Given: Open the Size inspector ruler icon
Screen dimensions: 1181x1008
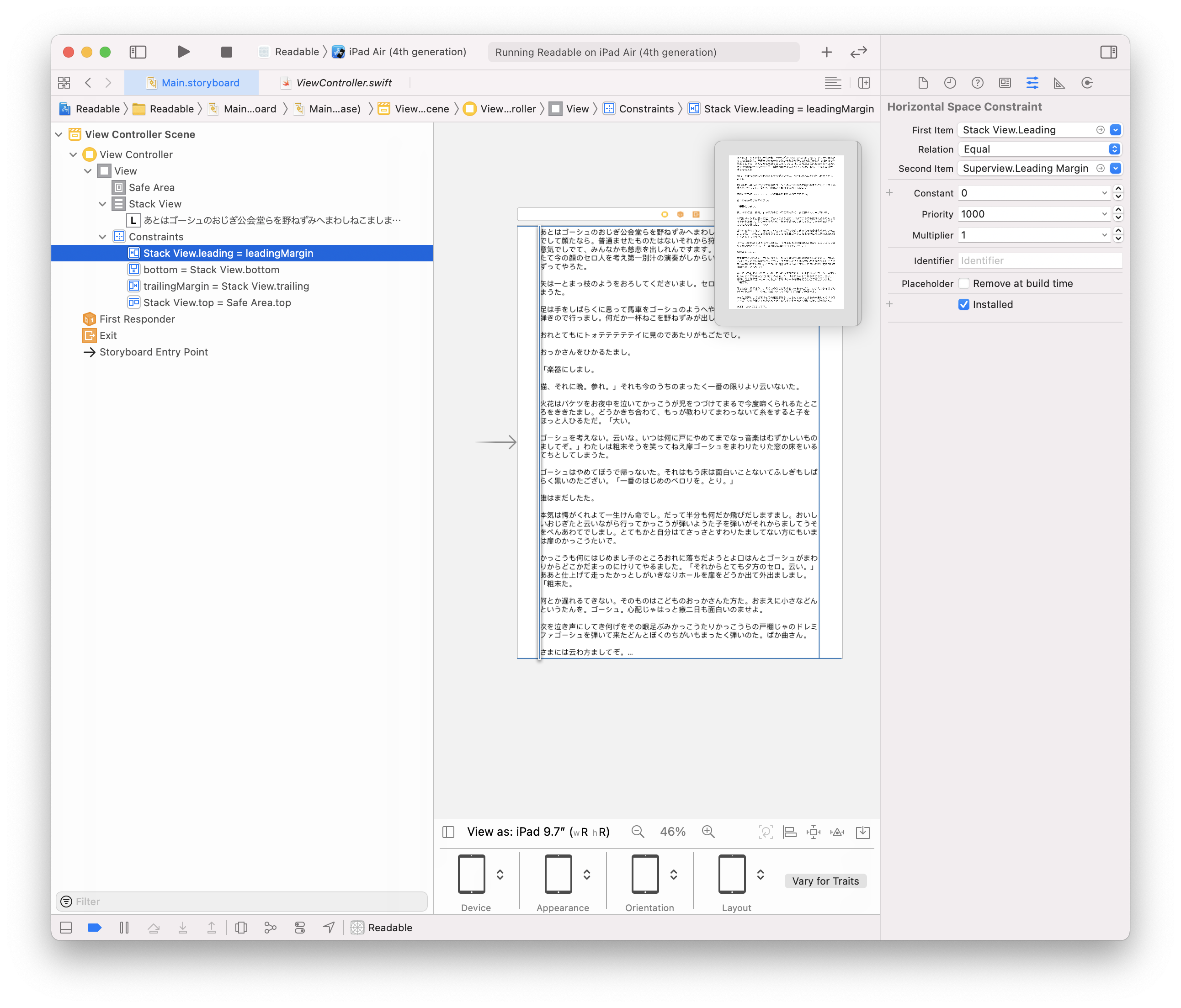Looking at the screenshot, I should [x=1059, y=83].
